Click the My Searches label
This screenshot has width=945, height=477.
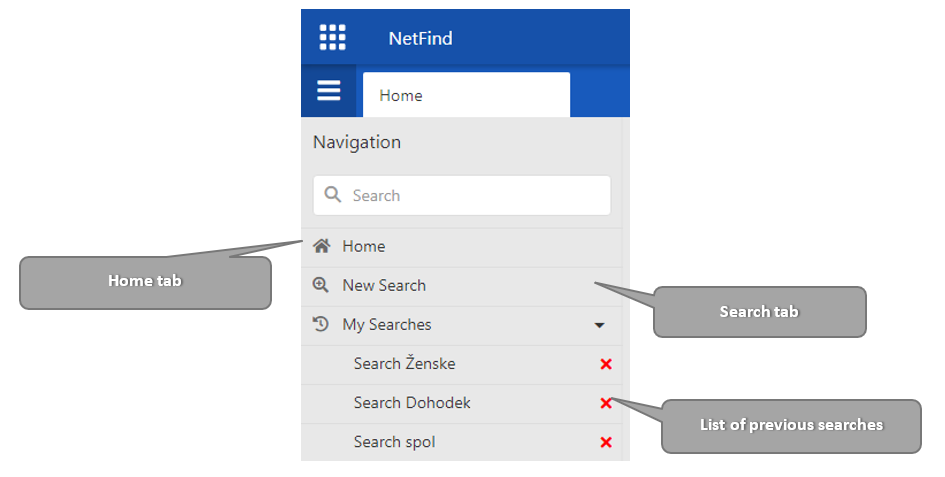pos(387,324)
